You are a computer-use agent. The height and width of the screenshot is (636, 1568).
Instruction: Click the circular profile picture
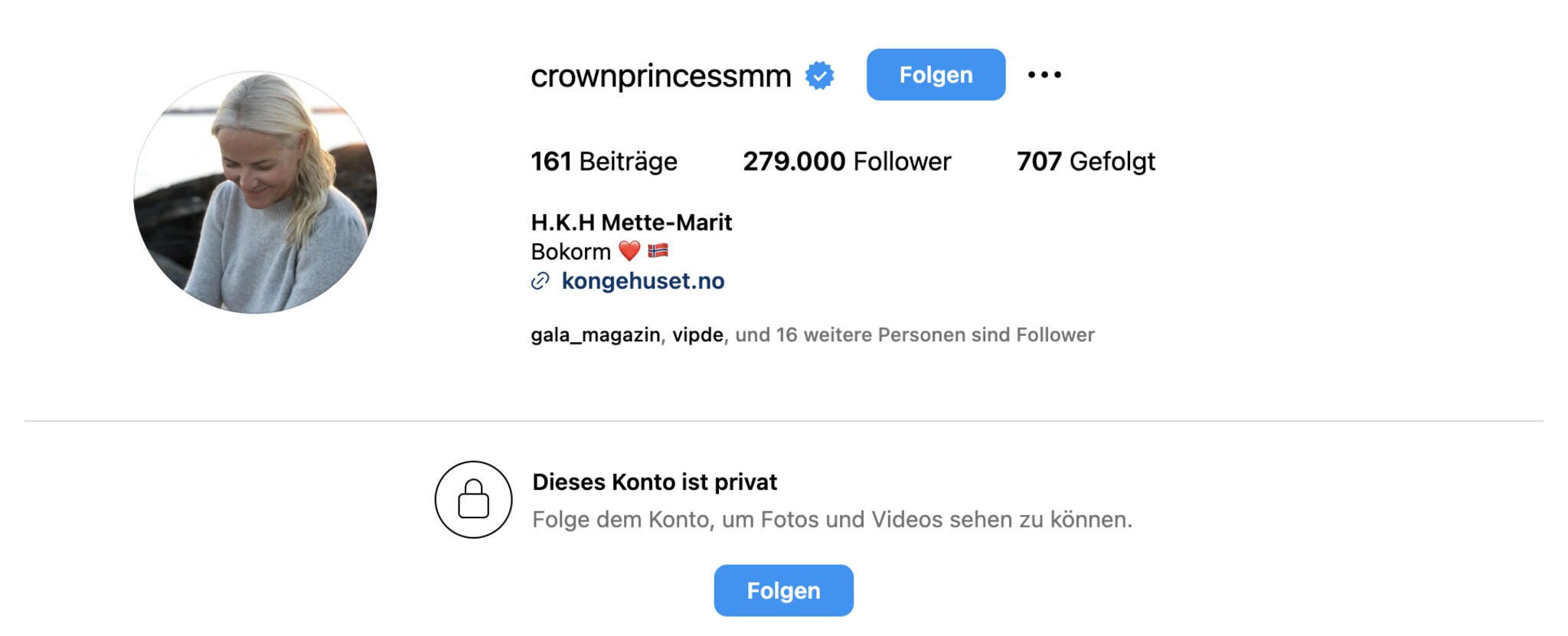[x=255, y=192]
